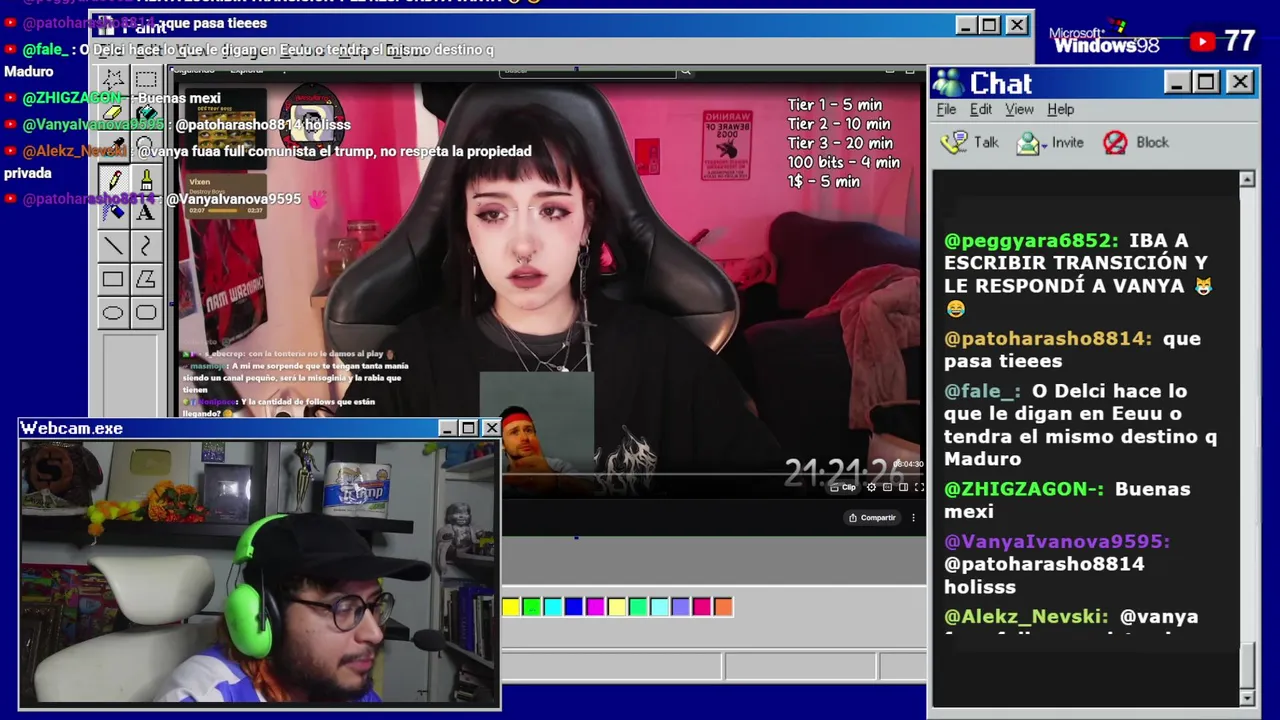
Task: Click the Clip button on the video
Action: [843, 487]
